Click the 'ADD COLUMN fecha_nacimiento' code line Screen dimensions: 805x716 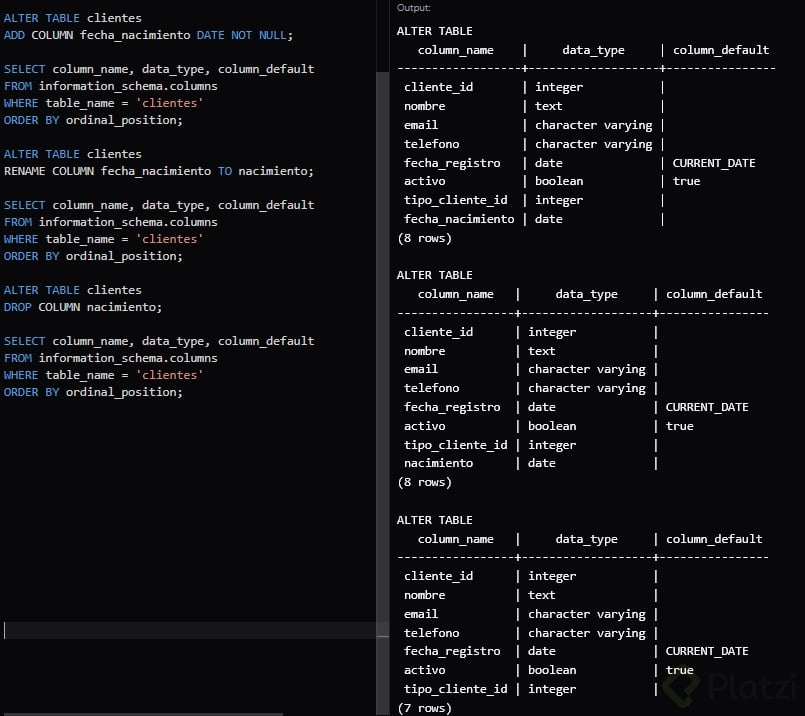[148, 35]
